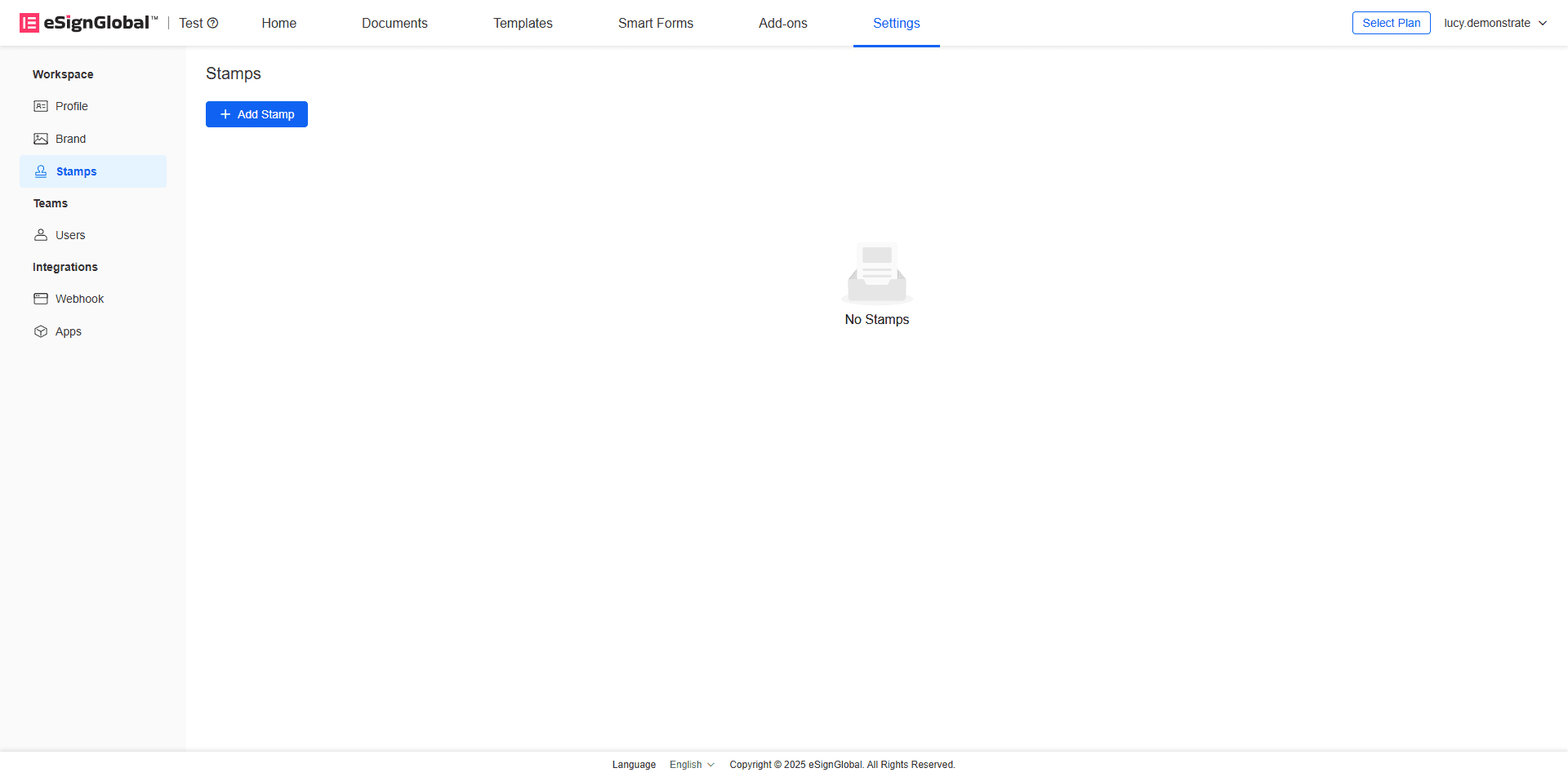1568x777 pixels.
Task: Open Apps via the cube icon
Action: tap(41, 331)
